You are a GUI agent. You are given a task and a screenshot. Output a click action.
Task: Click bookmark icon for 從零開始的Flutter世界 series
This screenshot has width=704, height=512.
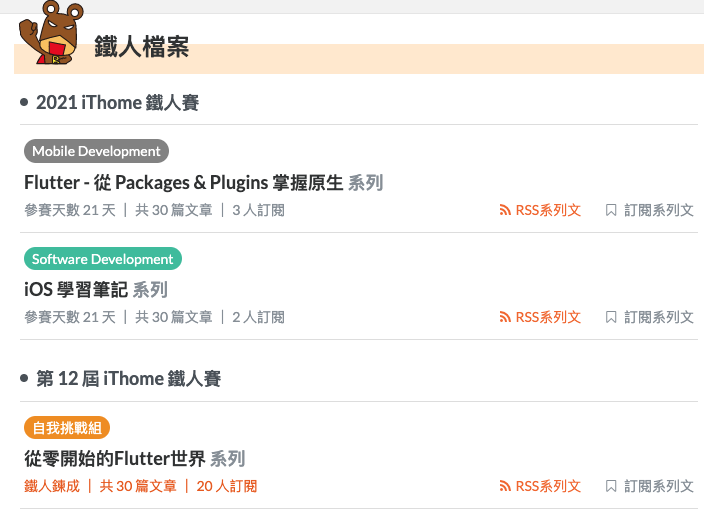[x=611, y=486]
